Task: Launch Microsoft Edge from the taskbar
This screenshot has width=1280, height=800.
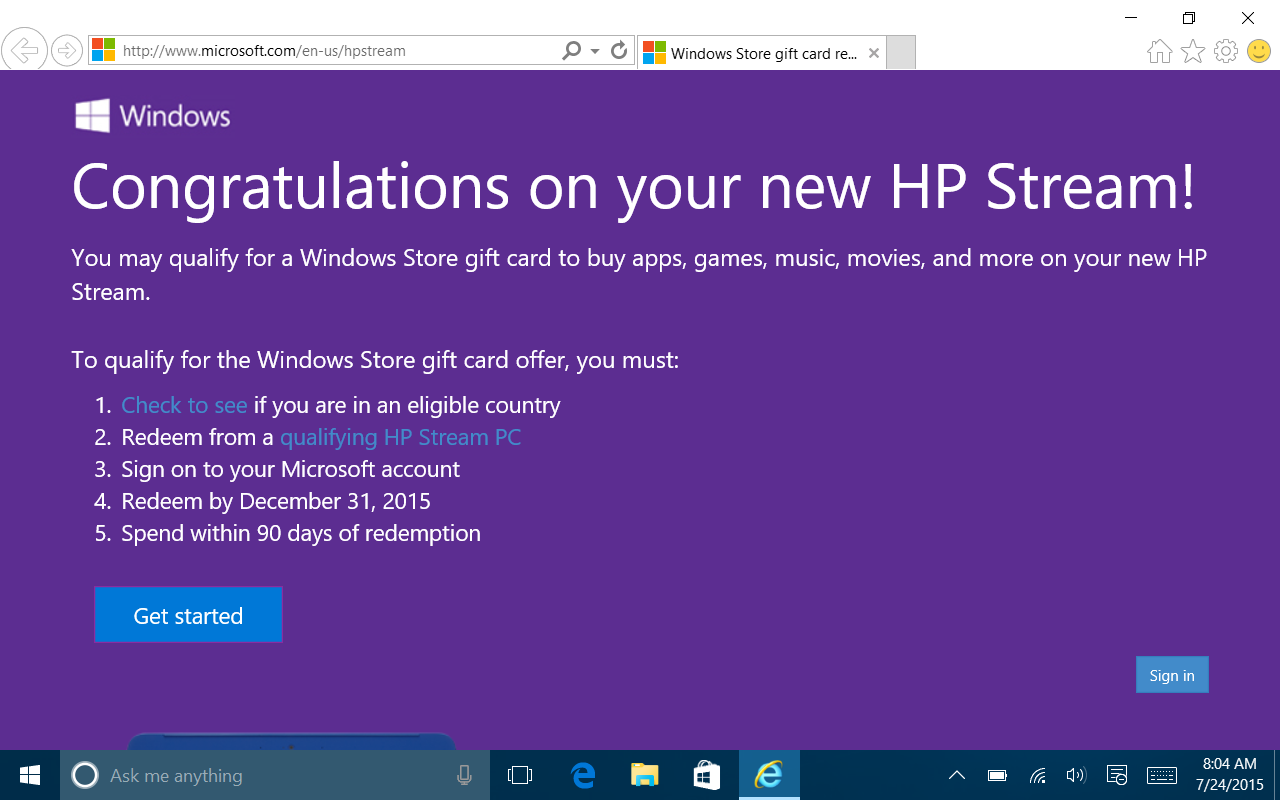Action: pos(583,775)
